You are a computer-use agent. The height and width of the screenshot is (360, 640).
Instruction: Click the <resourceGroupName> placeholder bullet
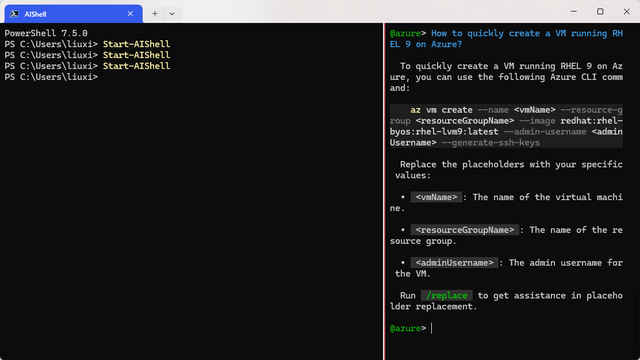tap(464, 230)
